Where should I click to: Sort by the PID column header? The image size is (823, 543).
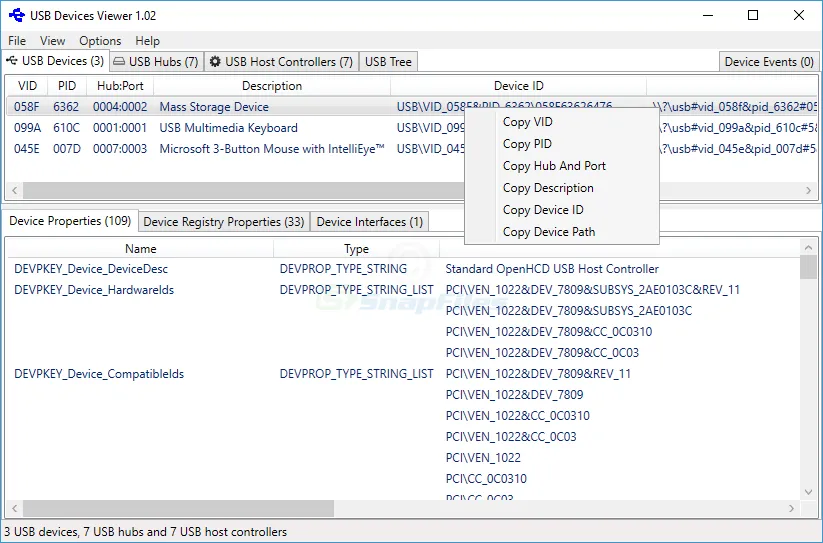click(67, 86)
